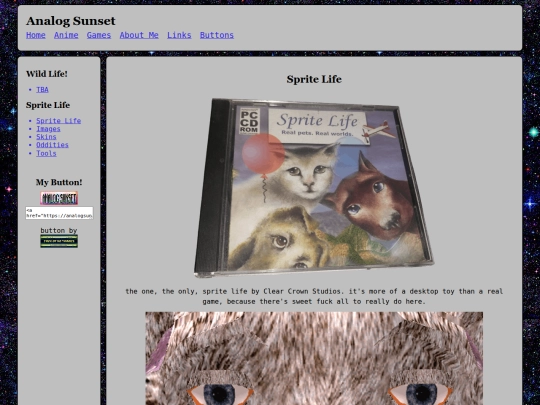Click the Analog Sunset site title

click(x=71, y=21)
